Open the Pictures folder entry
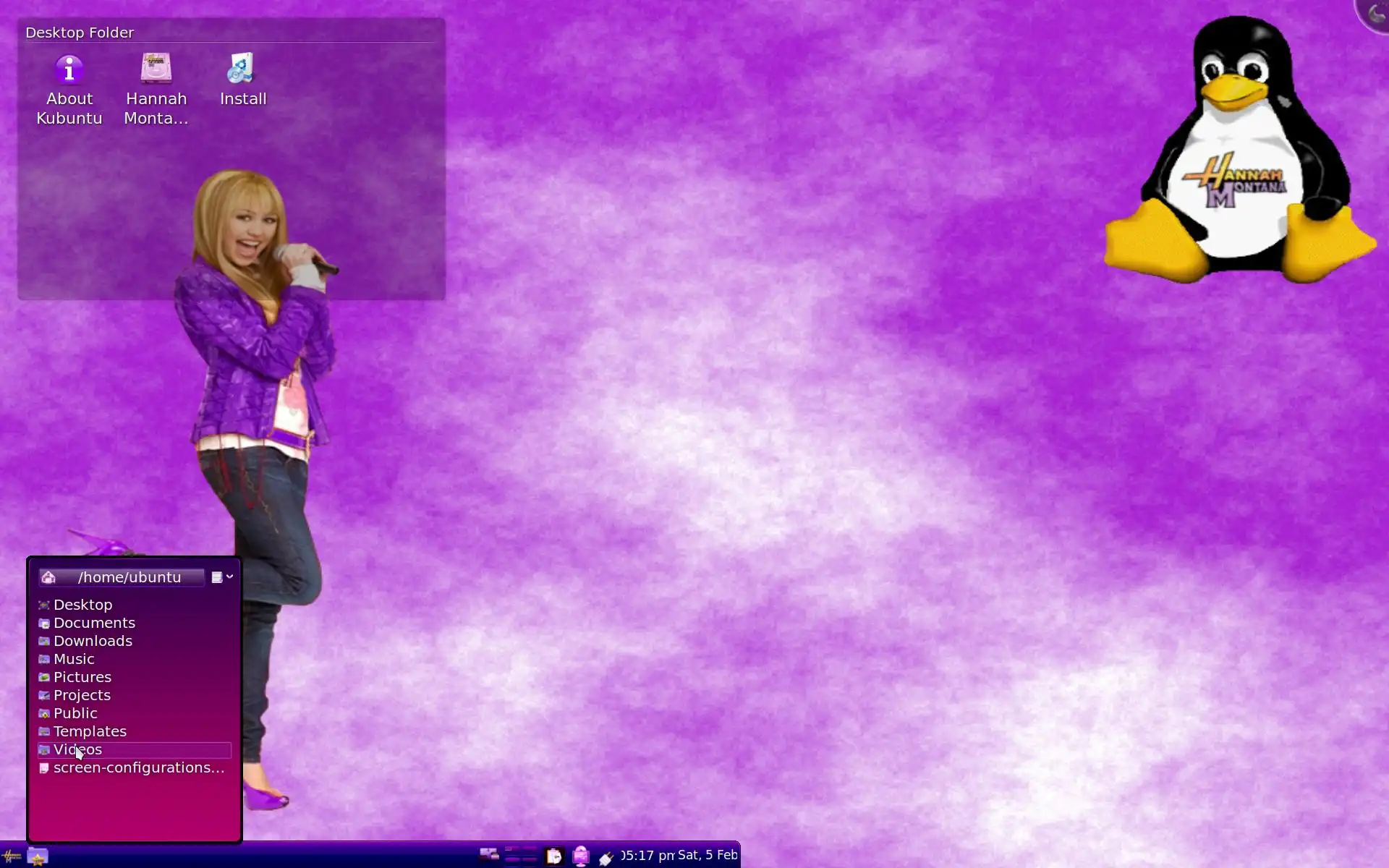 pyautogui.click(x=82, y=677)
